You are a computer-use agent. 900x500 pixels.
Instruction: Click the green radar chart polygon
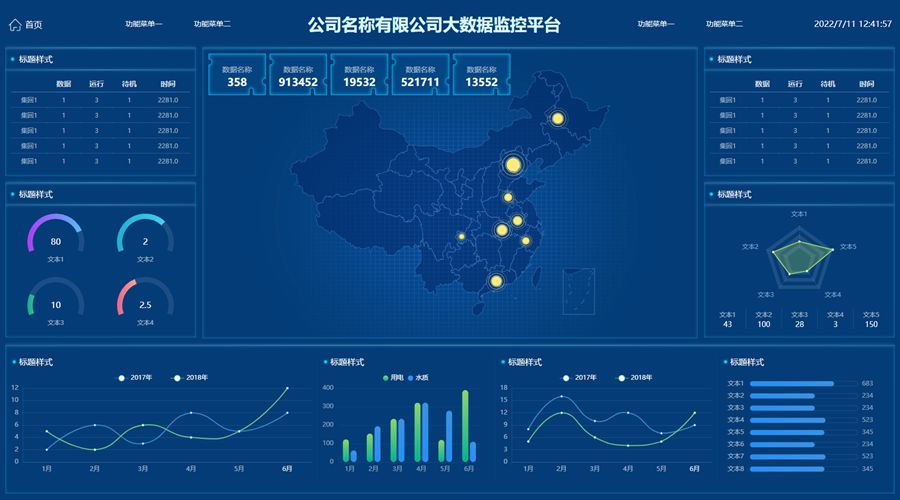799,257
